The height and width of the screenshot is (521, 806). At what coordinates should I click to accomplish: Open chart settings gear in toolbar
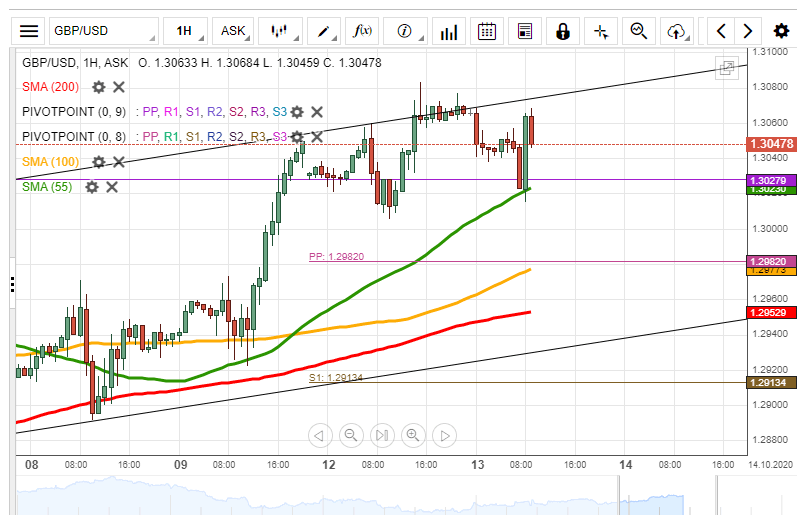781,31
